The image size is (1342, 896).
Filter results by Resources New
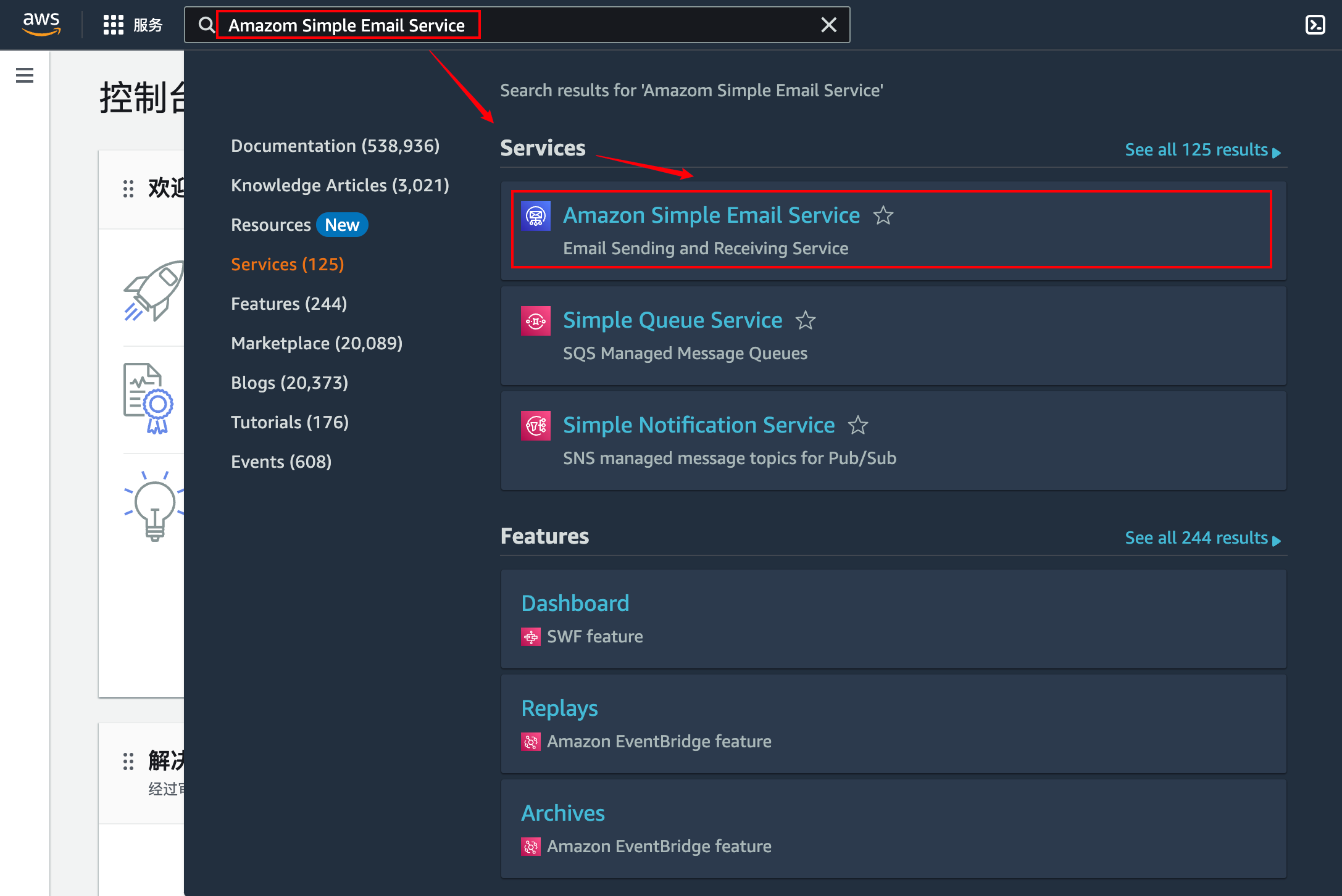click(x=299, y=225)
